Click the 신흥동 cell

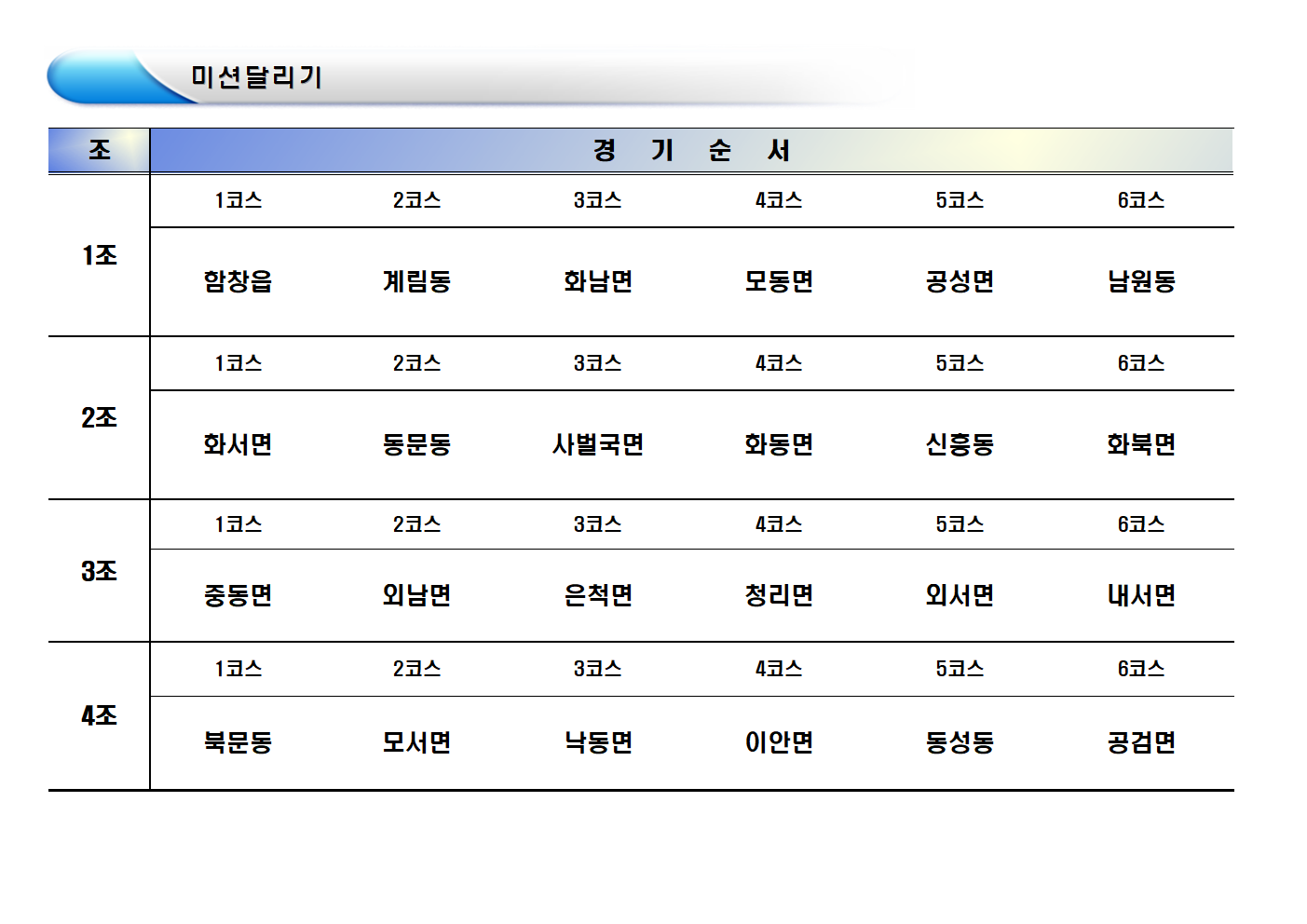[x=960, y=444]
